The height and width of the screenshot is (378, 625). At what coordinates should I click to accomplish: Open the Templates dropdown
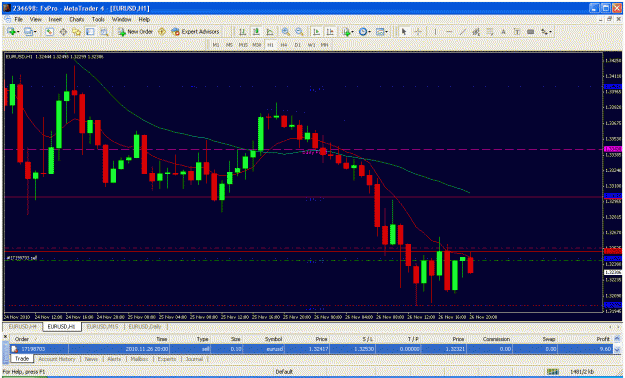(x=381, y=32)
